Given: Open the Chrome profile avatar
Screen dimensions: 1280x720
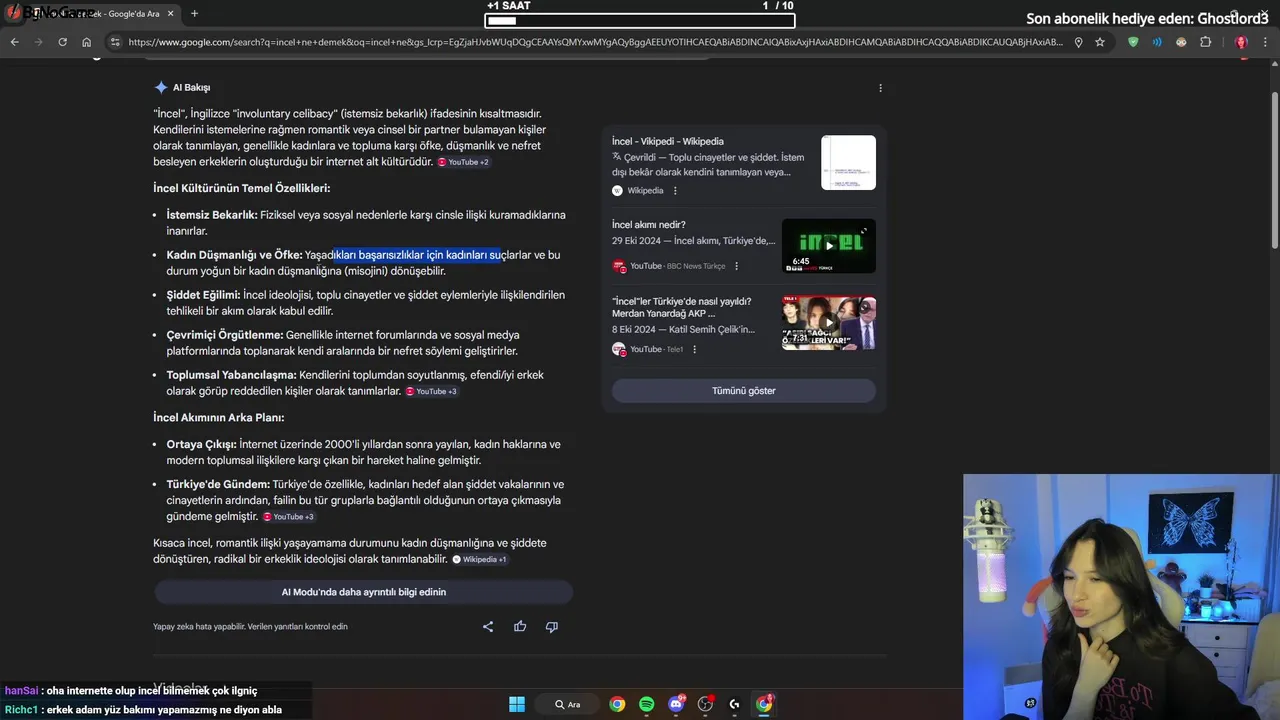Looking at the screenshot, I should 1241,42.
